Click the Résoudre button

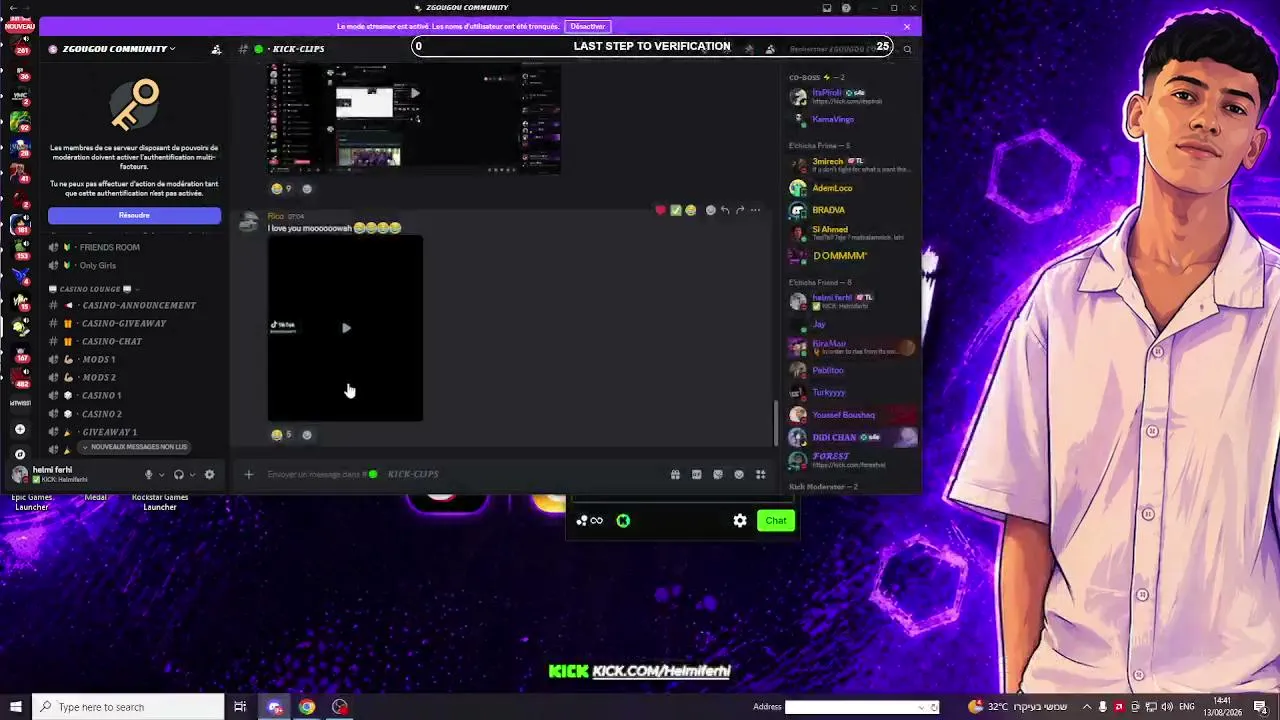coord(134,216)
